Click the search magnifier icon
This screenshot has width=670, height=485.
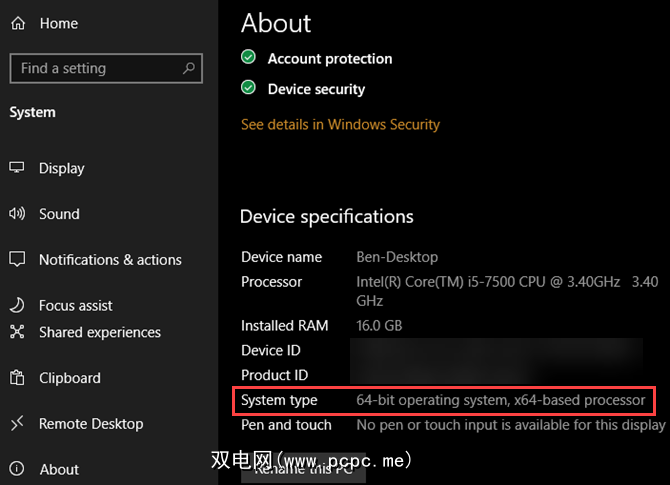[x=188, y=68]
